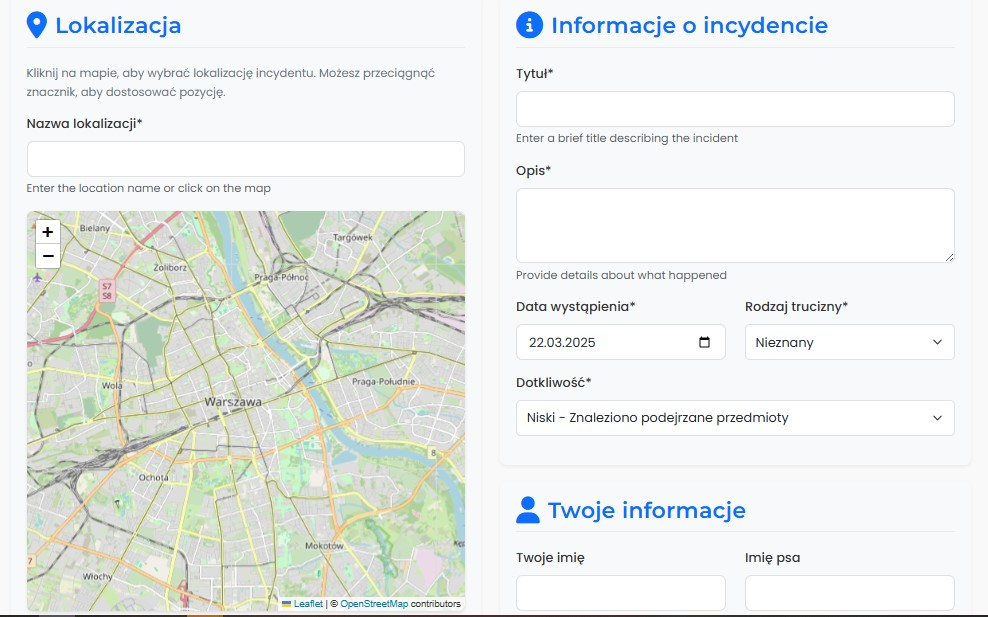Grab the Opis textarea resize handle
The height and width of the screenshot is (617, 988).
(949, 257)
